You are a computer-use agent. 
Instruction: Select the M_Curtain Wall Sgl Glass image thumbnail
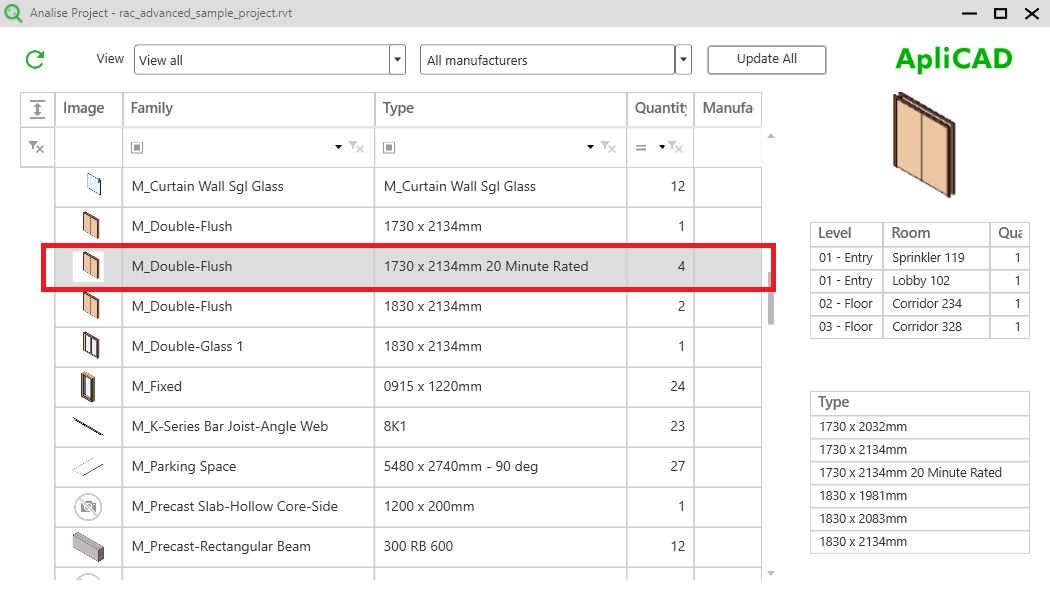(89, 185)
